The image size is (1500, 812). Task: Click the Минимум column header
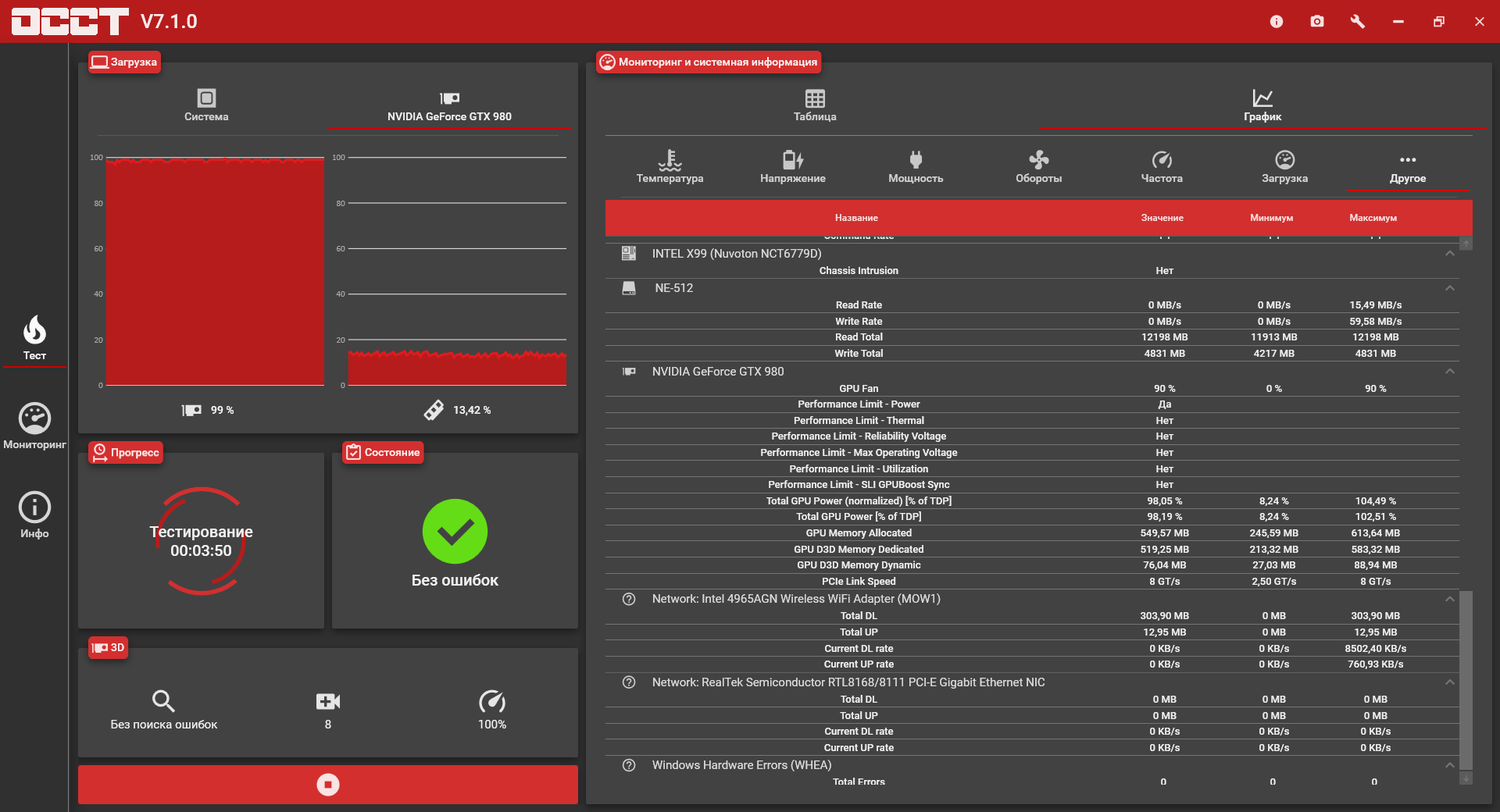tap(1271, 218)
